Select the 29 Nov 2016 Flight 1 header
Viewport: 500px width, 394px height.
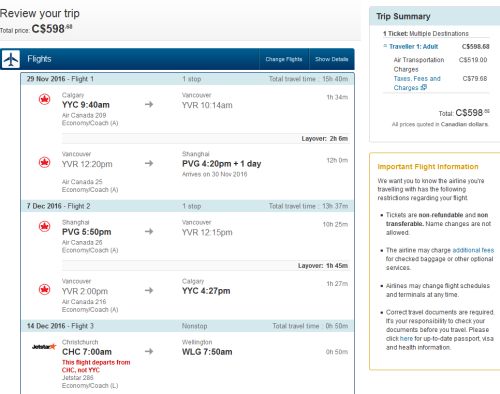pyautogui.click(x=187, y=79)
